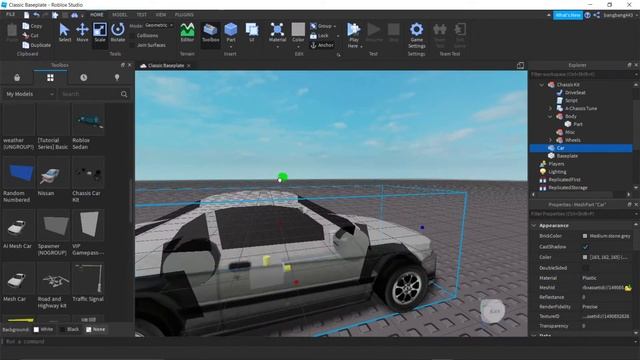Collapse the Chassis Kit tree node
The width and height of the screenshot is (640, 360).
click(x=542, y=85)
